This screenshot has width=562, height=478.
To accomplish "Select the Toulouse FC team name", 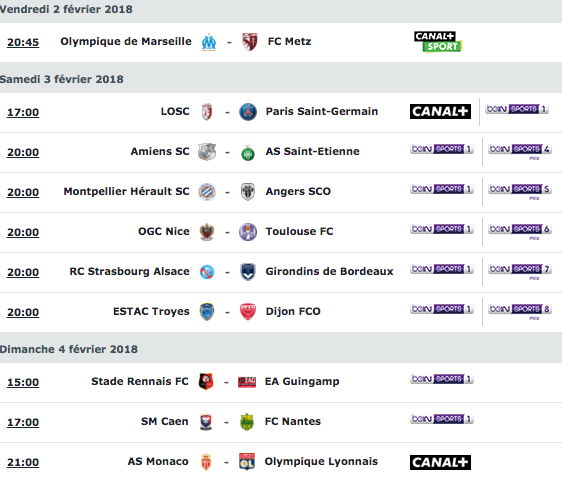I will [299, 231].
